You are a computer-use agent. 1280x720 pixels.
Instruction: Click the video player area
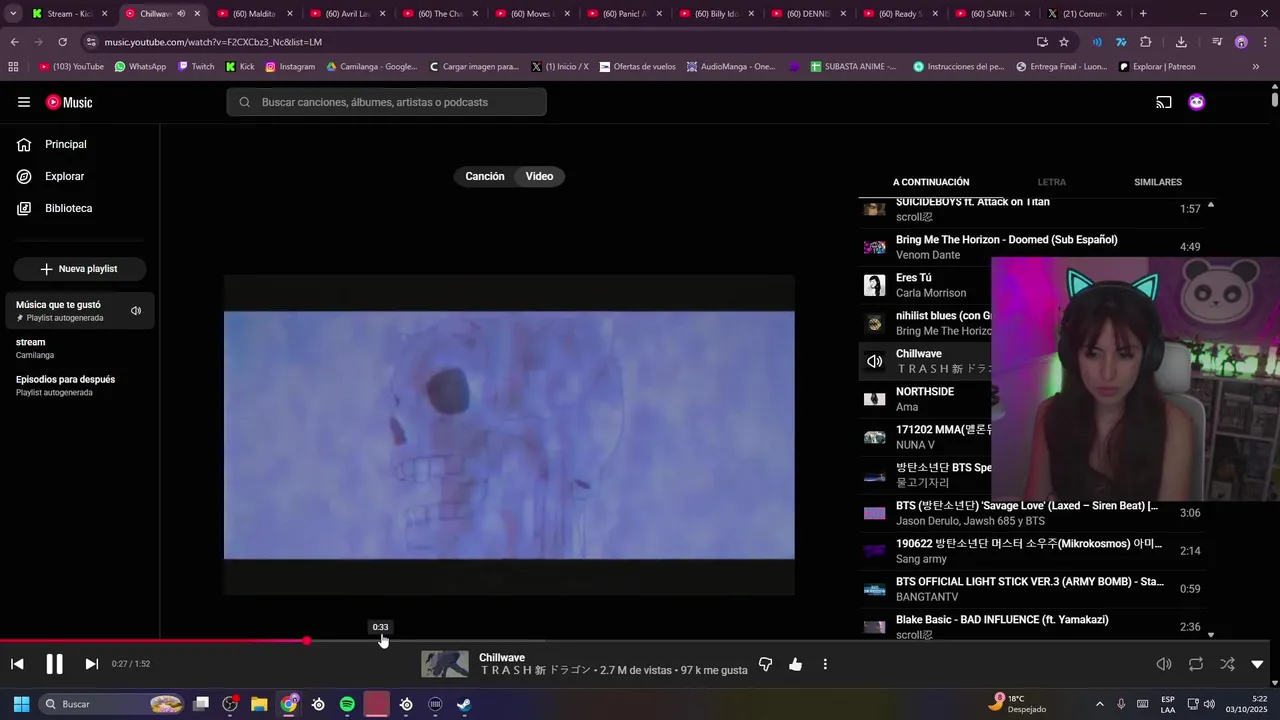[x=509, y=435]
